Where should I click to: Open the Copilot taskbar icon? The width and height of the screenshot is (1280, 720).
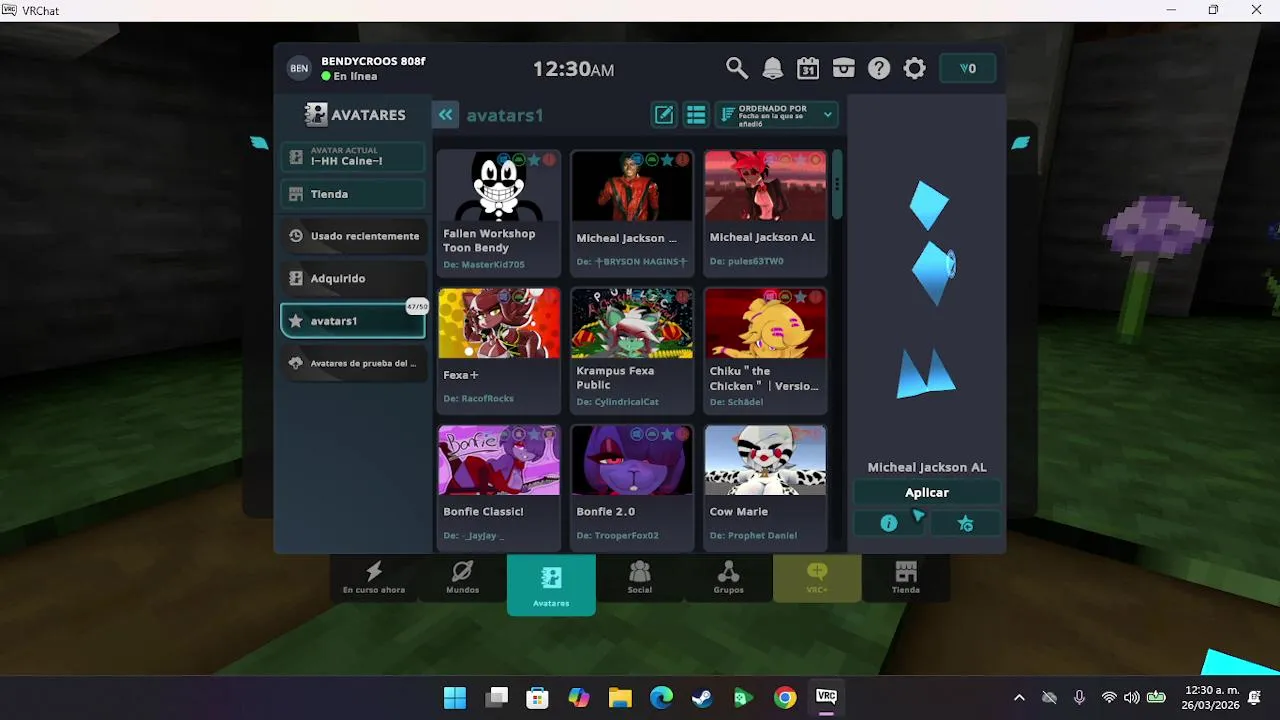579,697
